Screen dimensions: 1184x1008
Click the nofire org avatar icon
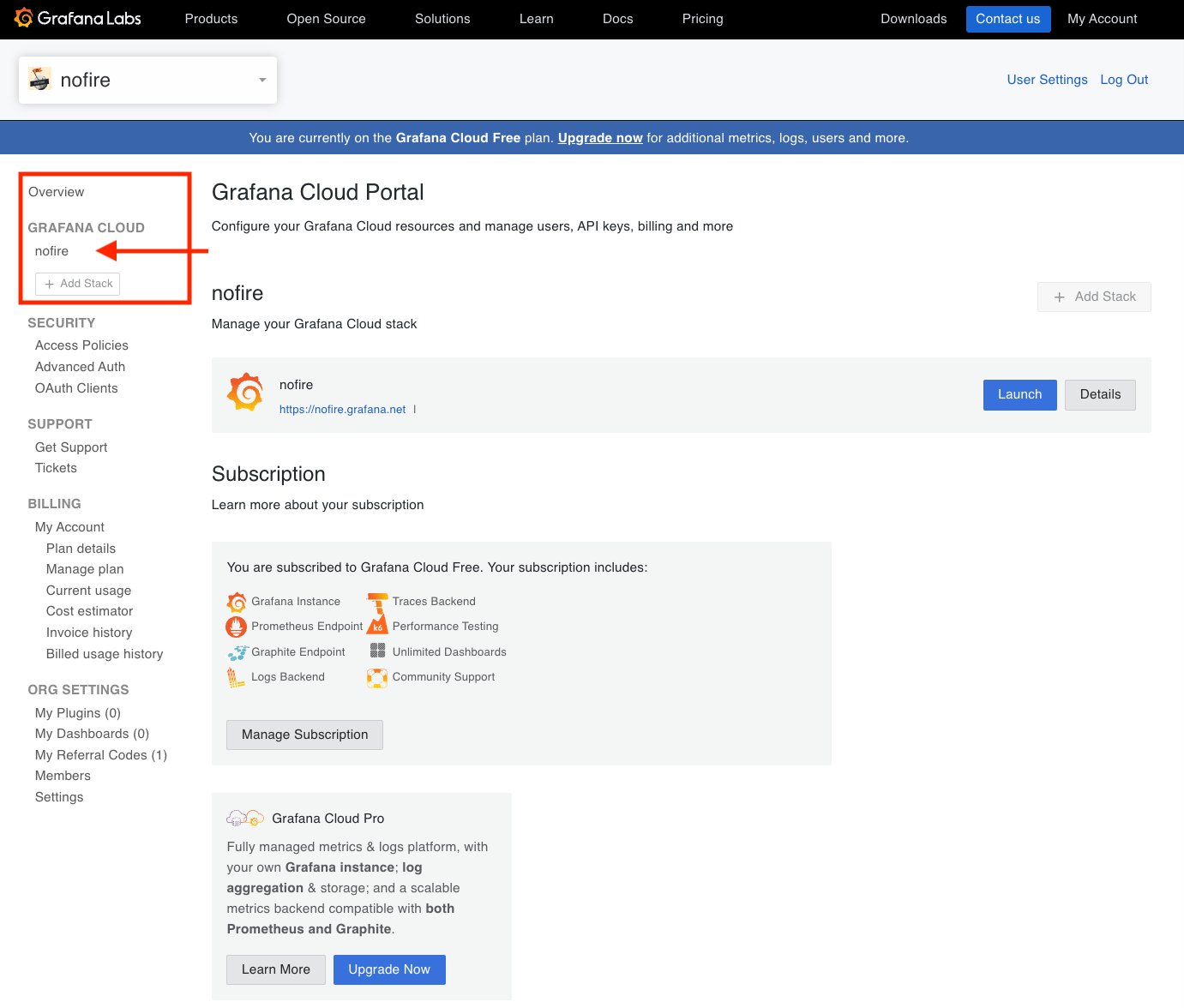pos(39,80)
